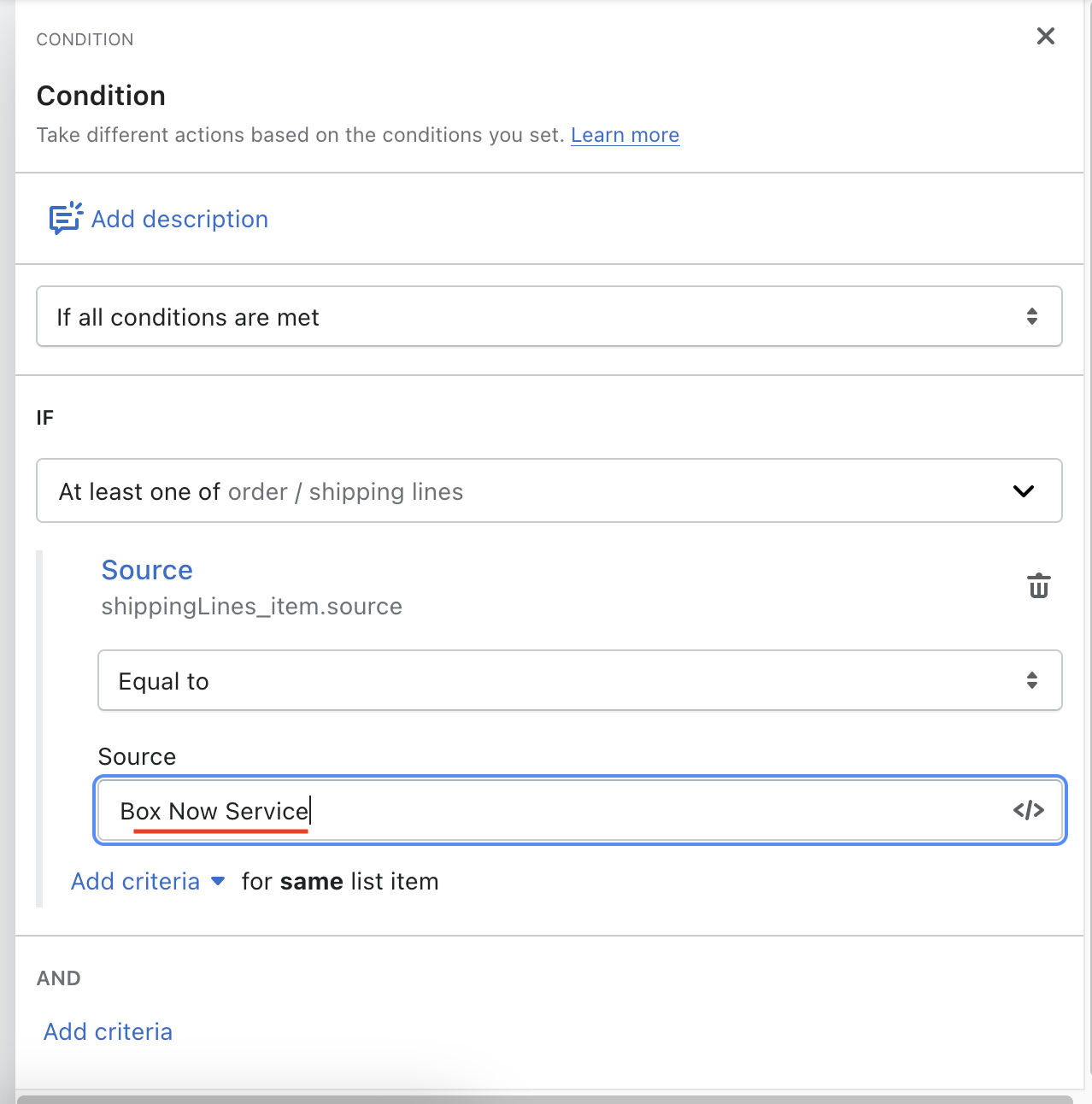Click the arrows on the Equal to selector
The width and height of the screenshot is (1092, 1104).
coord(1031,681)
